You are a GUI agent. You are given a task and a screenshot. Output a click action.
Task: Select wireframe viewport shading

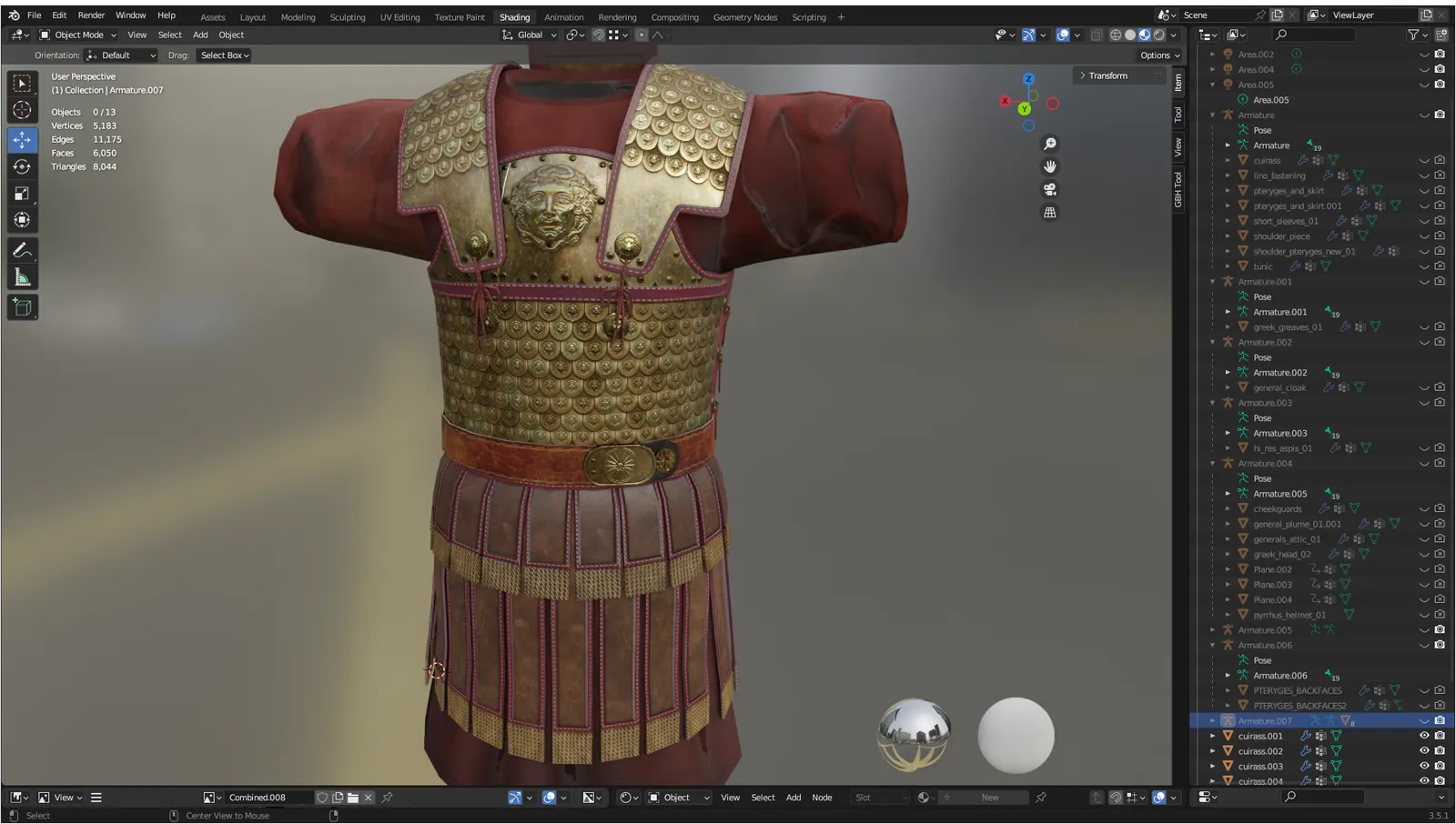[1116, 35]
